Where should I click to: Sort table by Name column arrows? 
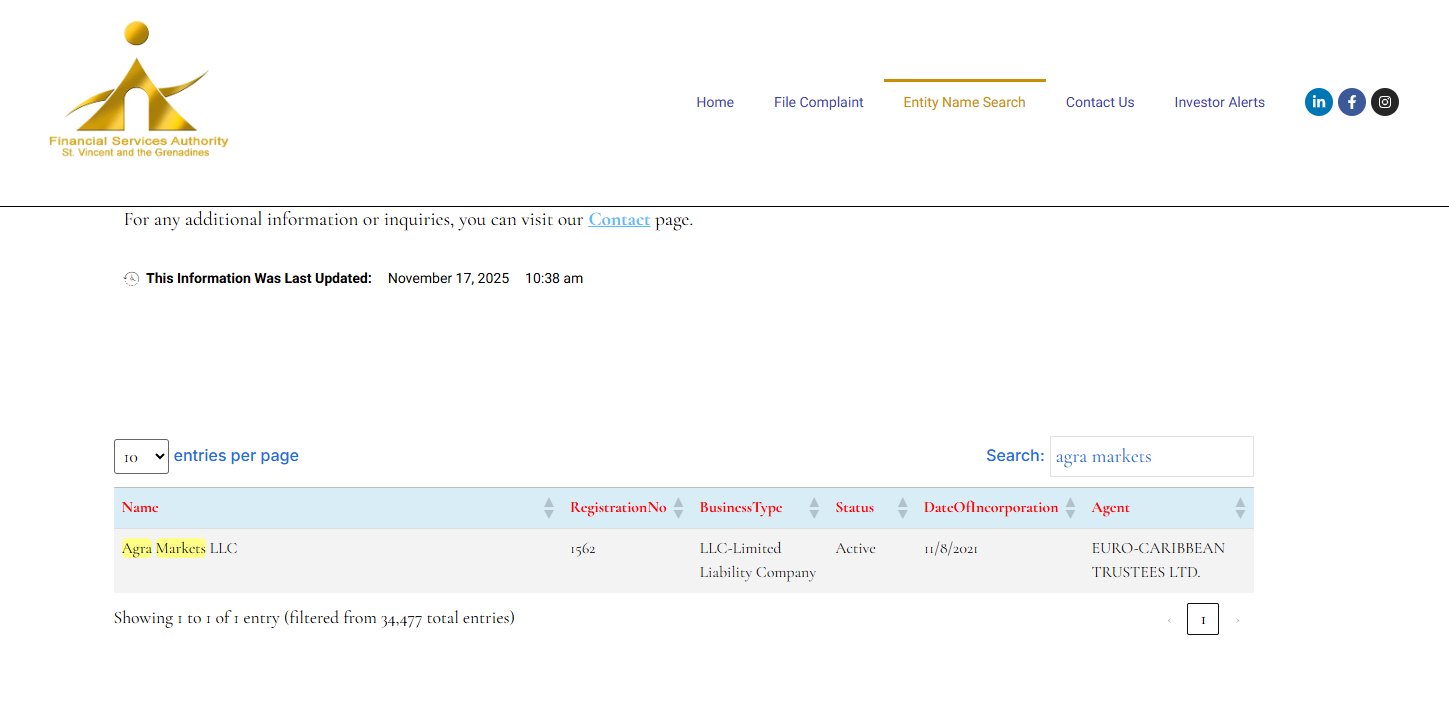[x=548, y=508]
